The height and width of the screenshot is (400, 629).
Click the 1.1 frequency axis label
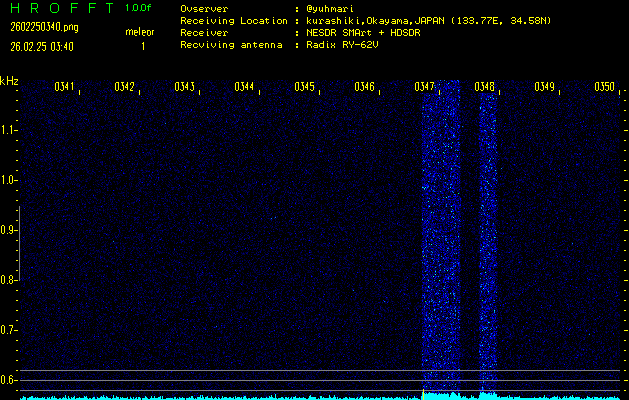tap(8, 130)
